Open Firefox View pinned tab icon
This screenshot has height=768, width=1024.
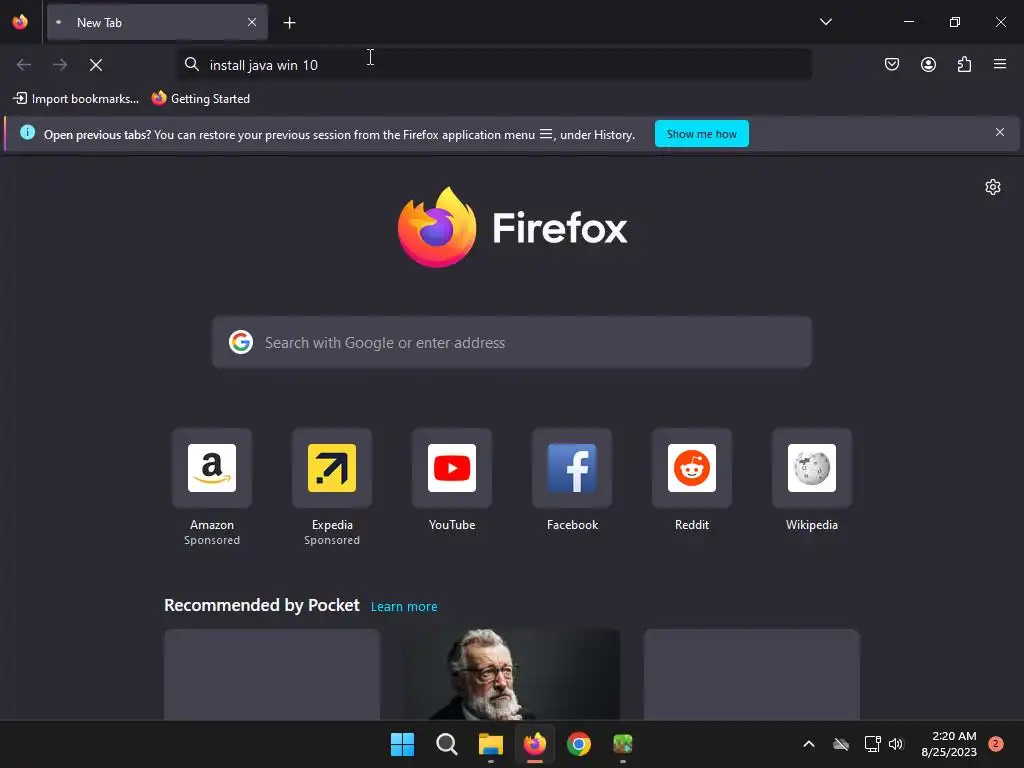click(20, 22)
